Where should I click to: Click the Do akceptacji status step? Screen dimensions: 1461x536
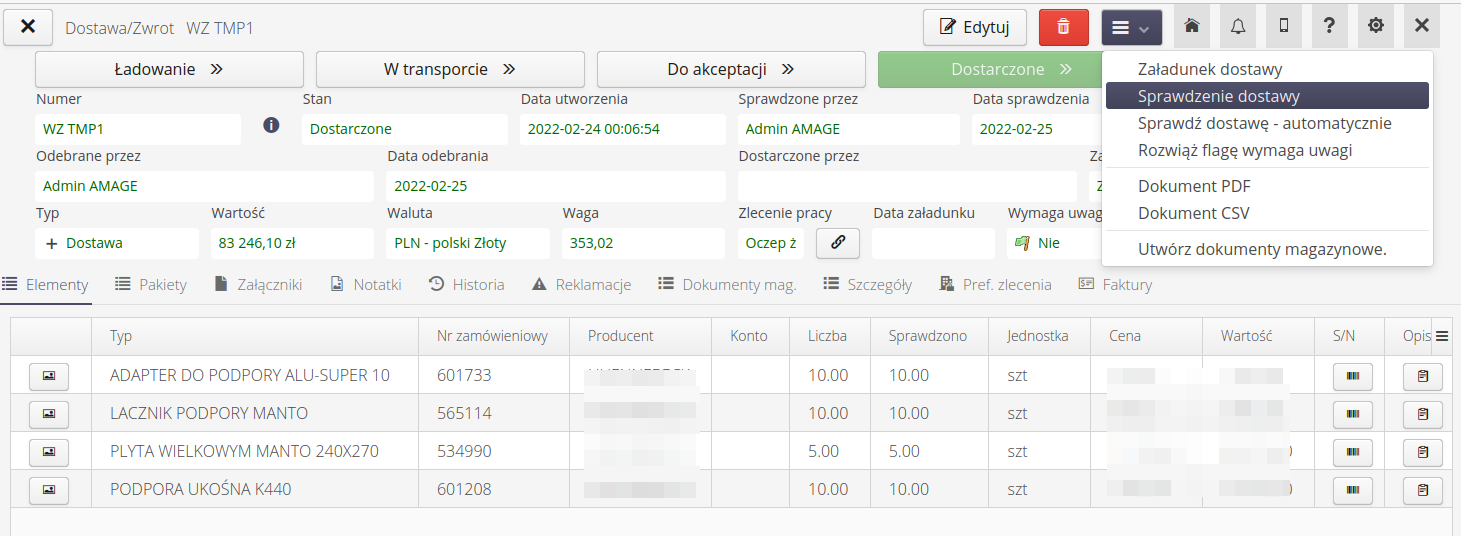click(731, 70)
